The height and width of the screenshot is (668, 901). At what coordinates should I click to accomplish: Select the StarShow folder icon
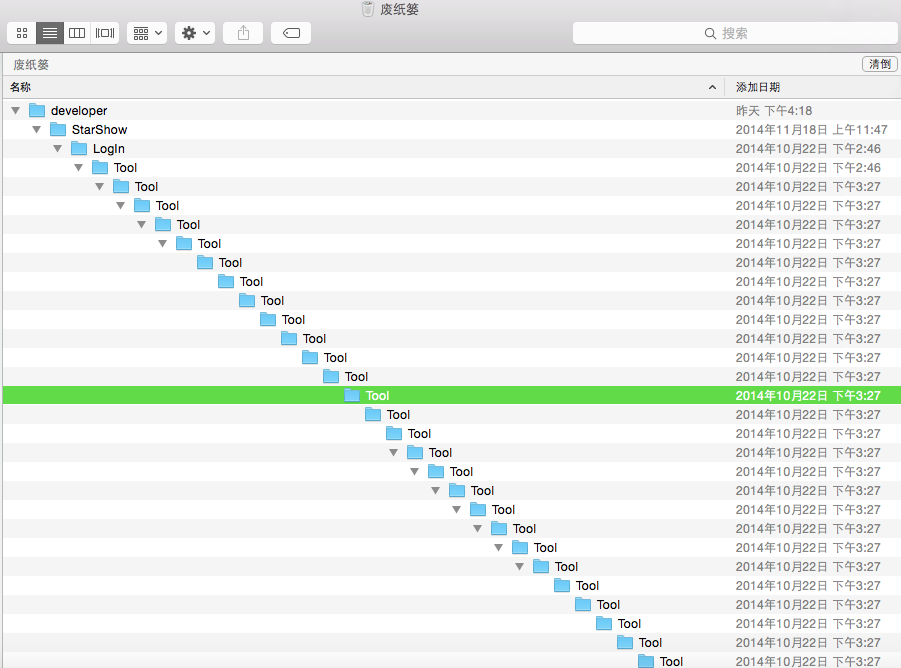pyautogui.click(x=58, y=129)
